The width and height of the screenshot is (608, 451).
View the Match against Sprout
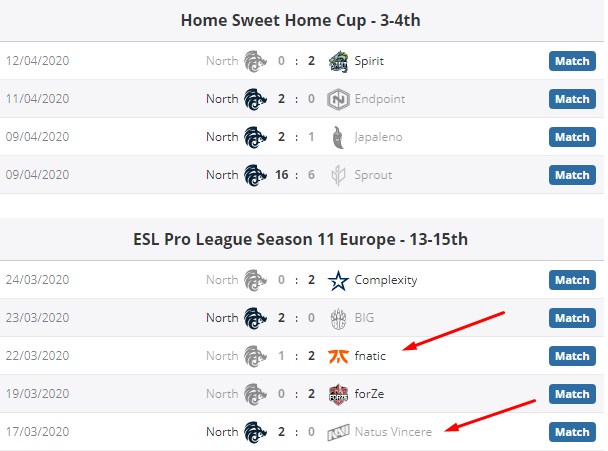[572, 175]
